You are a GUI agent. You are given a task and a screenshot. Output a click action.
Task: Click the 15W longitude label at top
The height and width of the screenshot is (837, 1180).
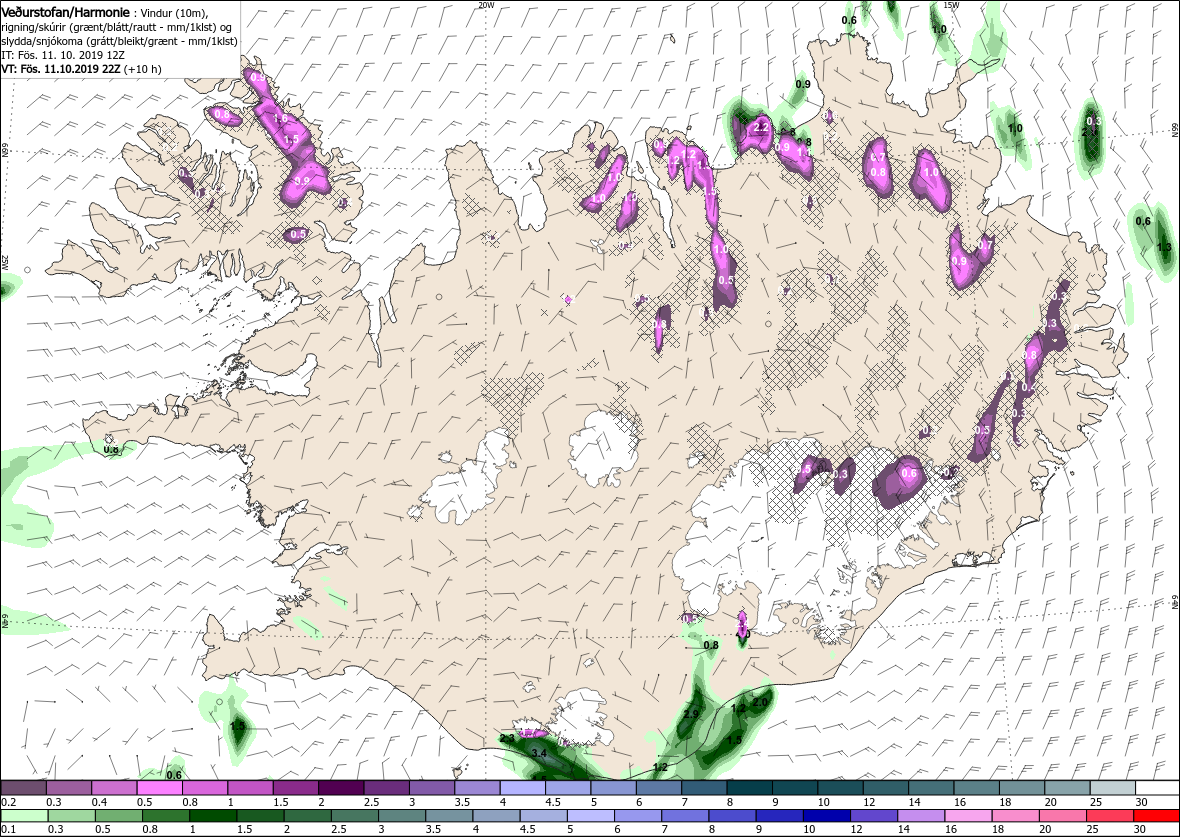951,5
